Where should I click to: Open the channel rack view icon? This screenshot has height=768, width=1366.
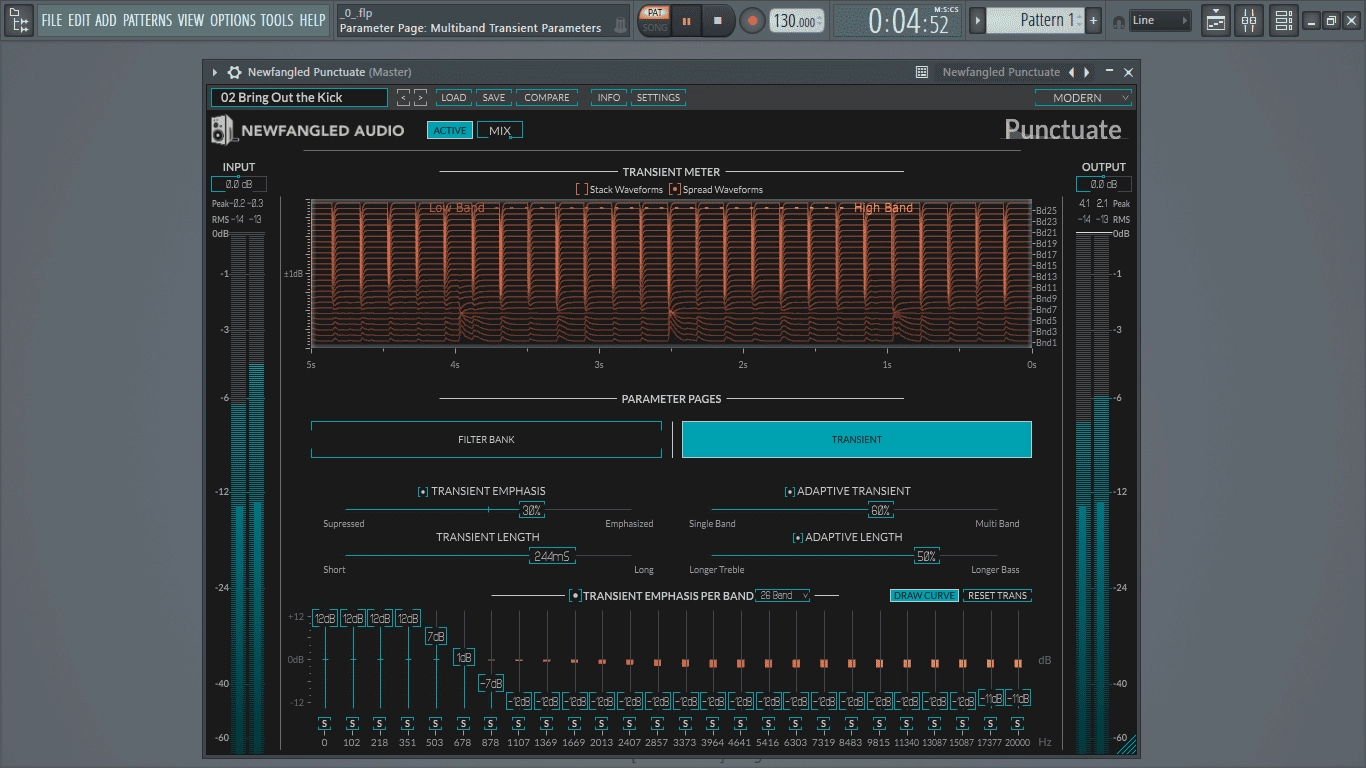(x=1284, y=20)
